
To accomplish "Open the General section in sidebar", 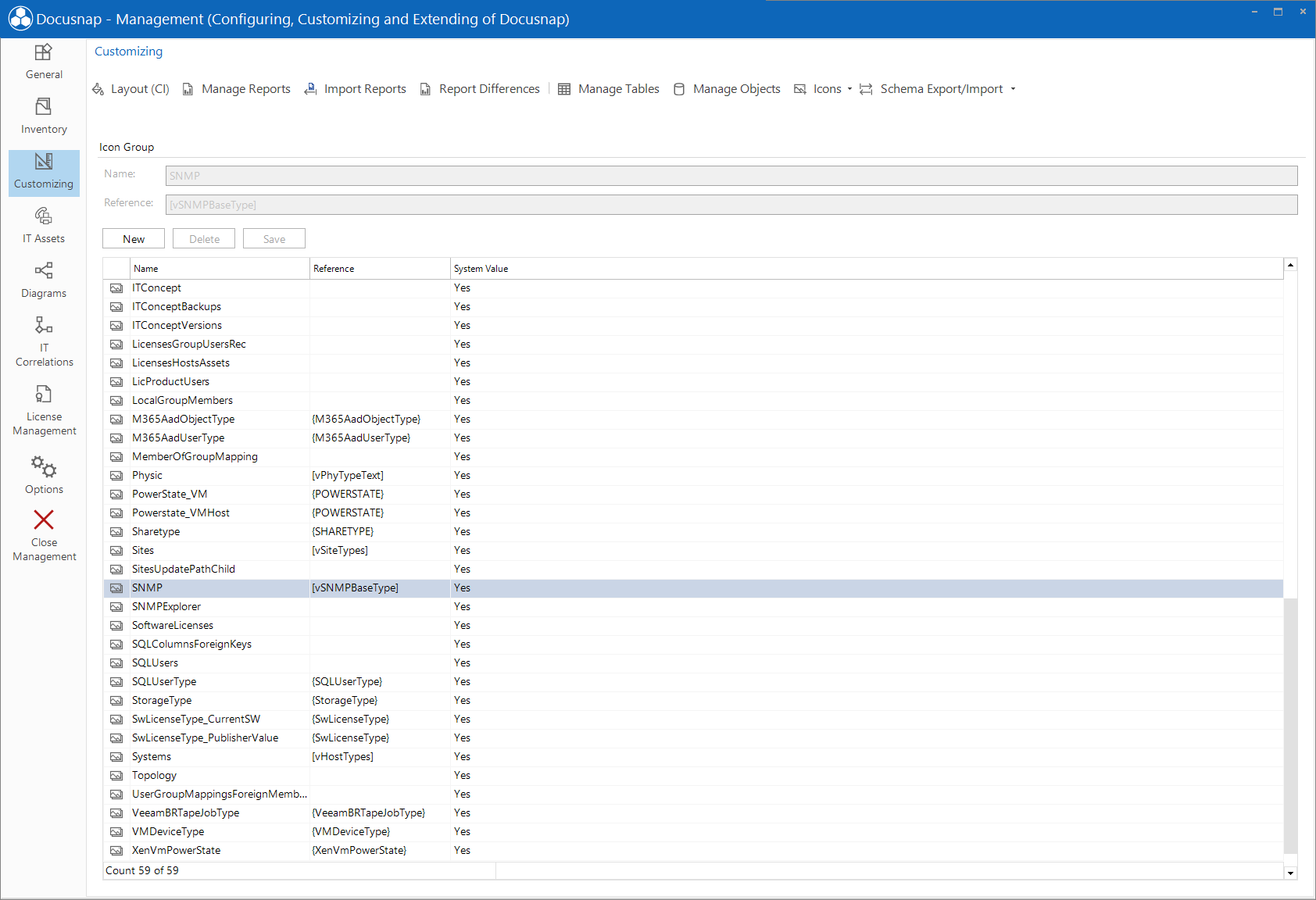I will (x=44, y=62).
